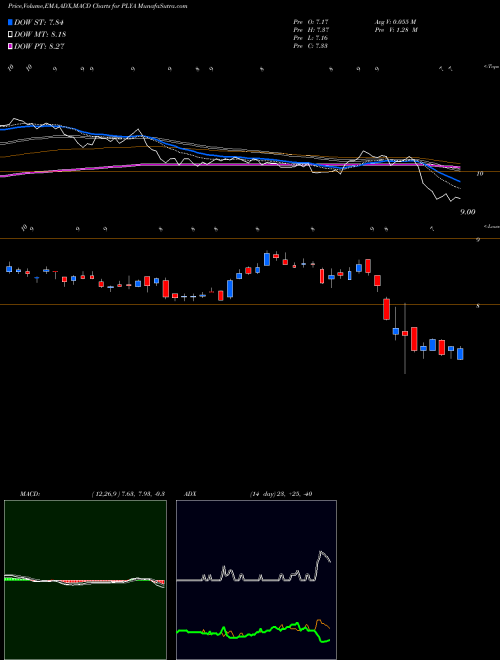Click the 'Pre L: 7.16' value
The width and height of the screenshot is (500, 660).
tap(311, 38)
